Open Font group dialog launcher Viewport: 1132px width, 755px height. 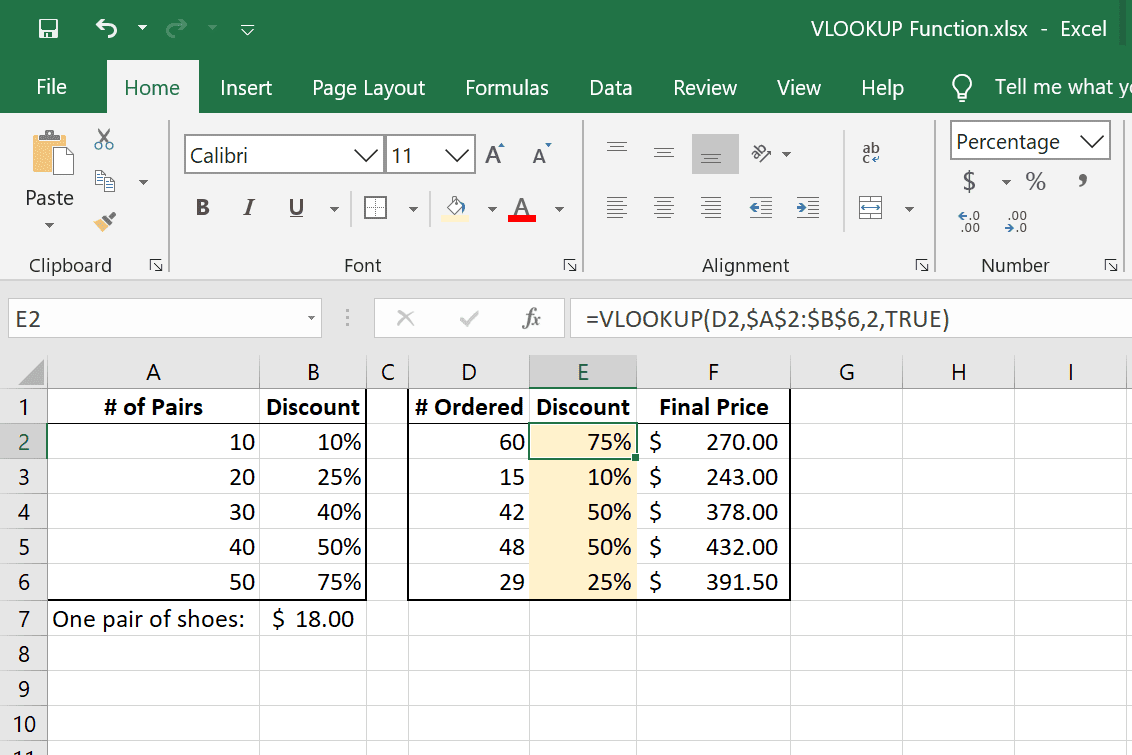click(570, 265)
